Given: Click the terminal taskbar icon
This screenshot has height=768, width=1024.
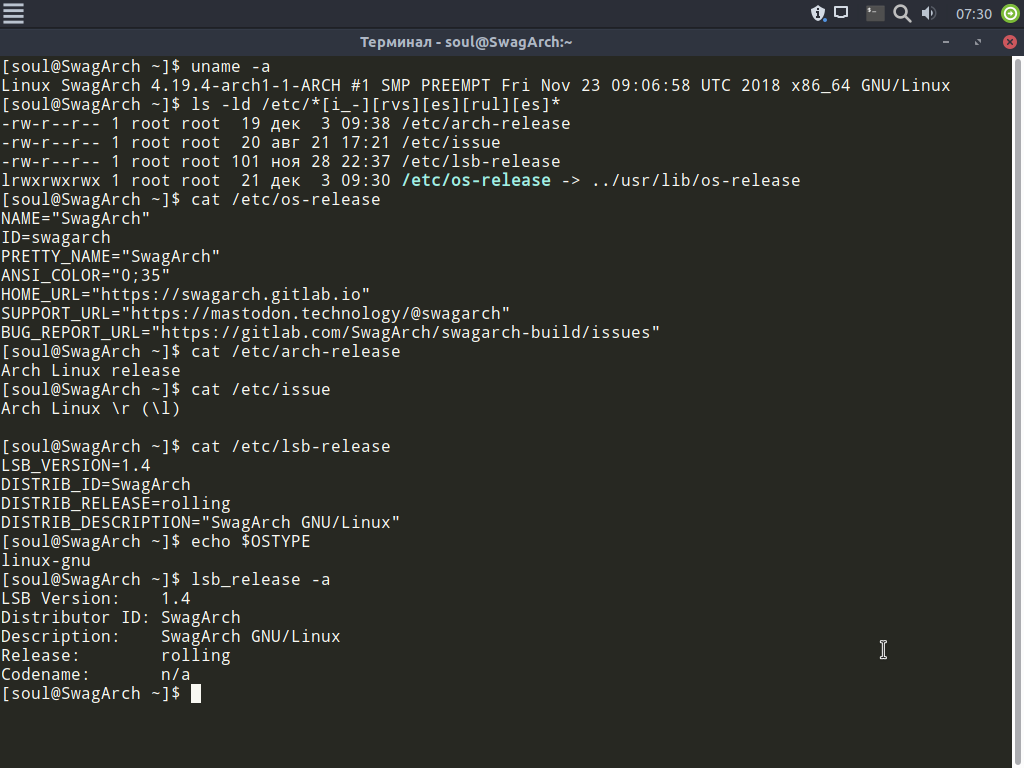Looking at the screenshot, I should pyautogui.click(x=874, y=13).
